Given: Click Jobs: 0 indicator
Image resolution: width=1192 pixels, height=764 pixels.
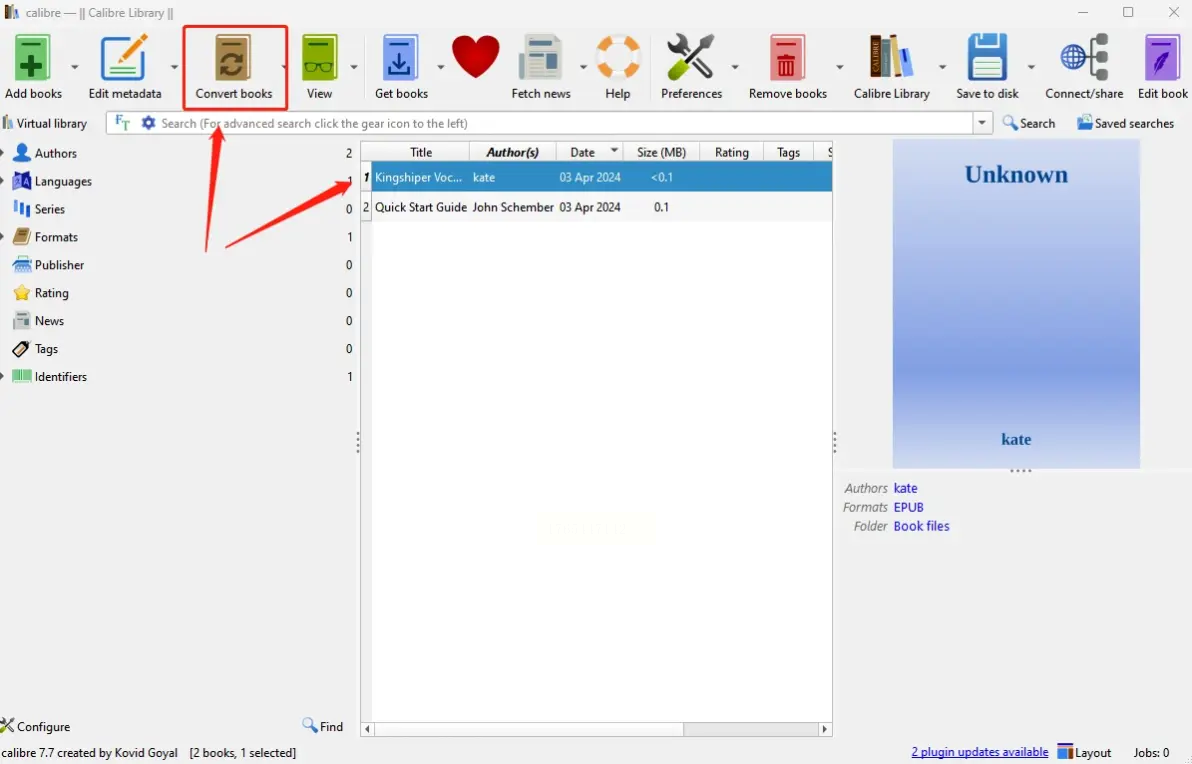Looking at the screenshot, I should click(1151, 752).
